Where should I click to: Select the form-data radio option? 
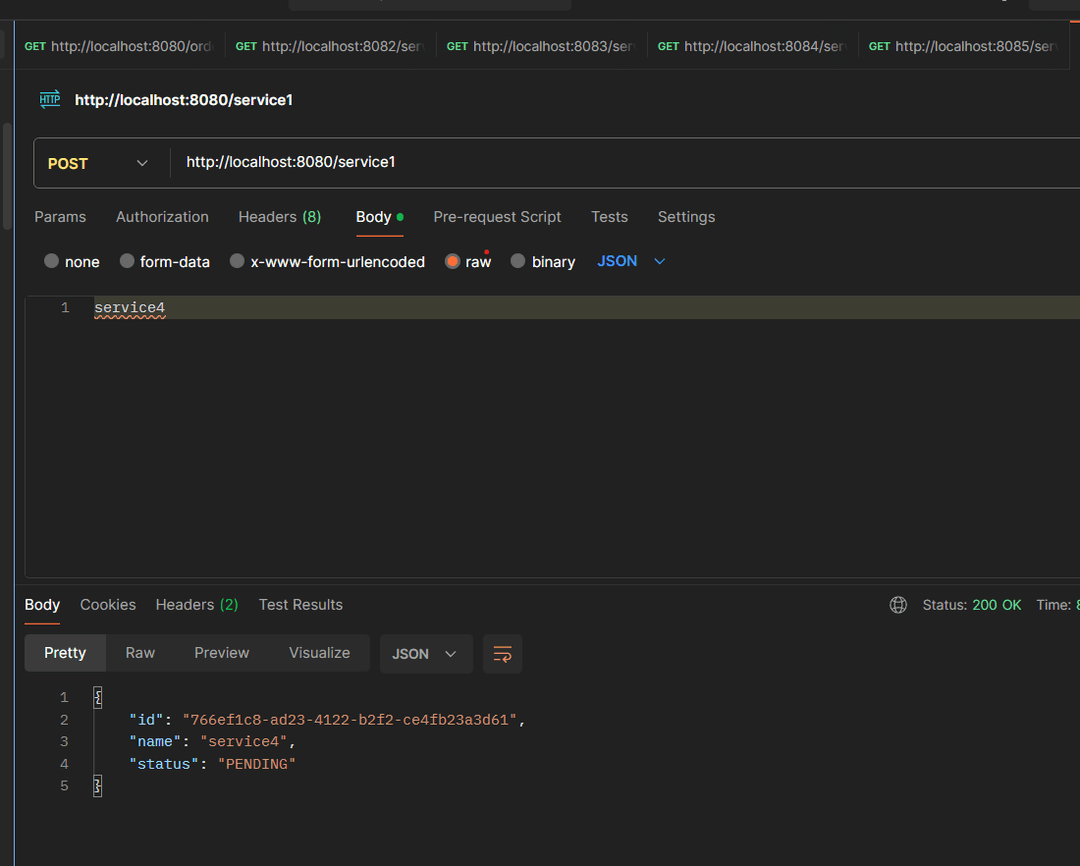point(127,261)
